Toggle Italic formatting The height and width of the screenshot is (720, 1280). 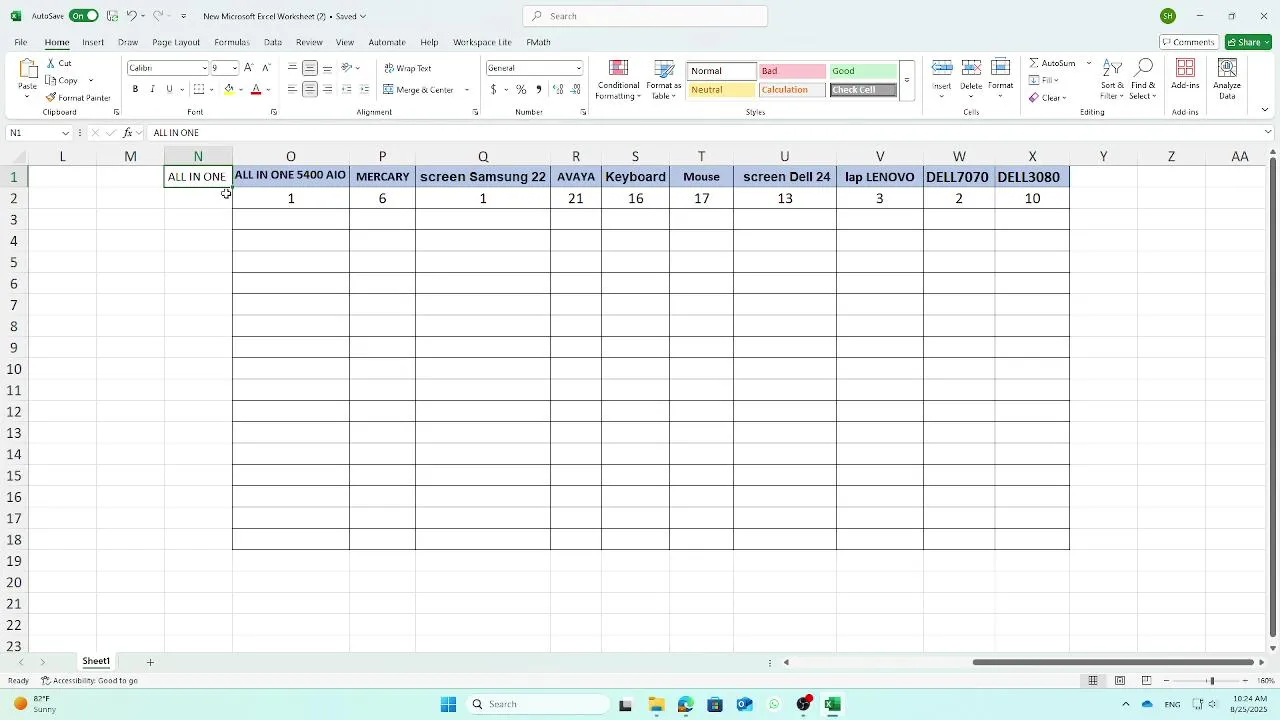152,89
